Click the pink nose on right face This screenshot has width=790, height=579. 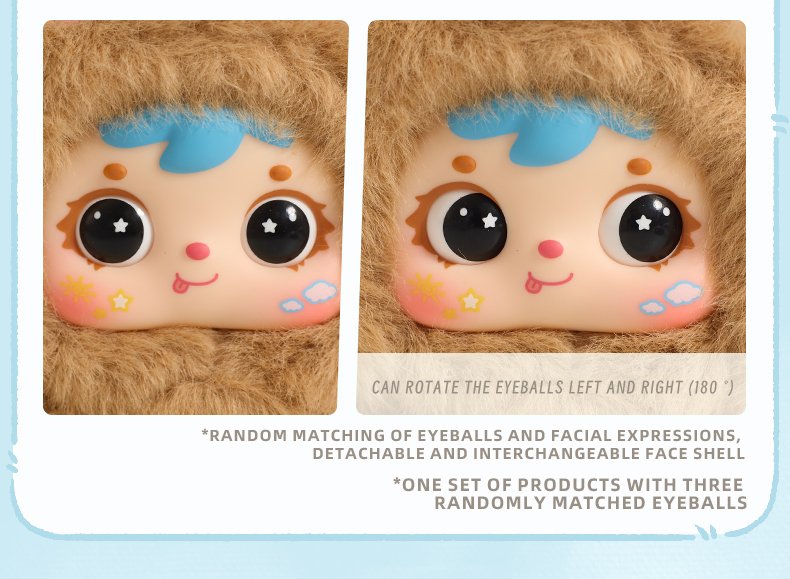550,248
